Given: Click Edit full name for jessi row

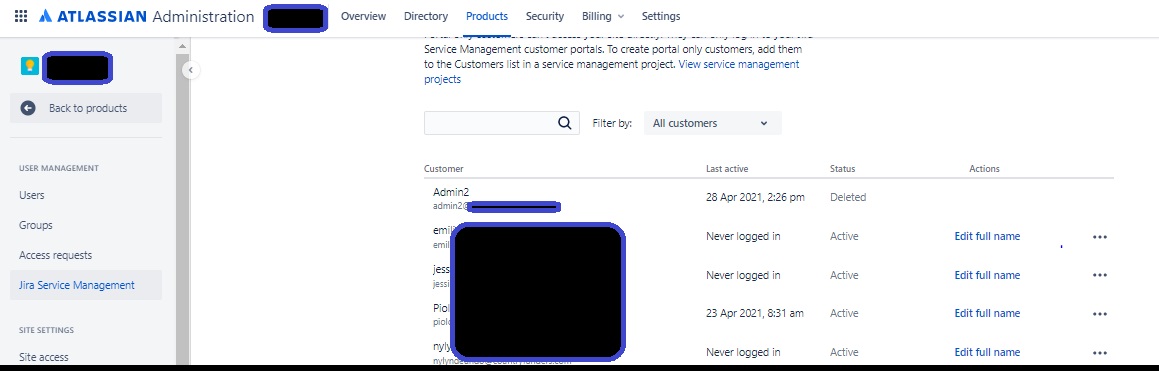Looking at the screenshot, I should click(x=987, y=275).
